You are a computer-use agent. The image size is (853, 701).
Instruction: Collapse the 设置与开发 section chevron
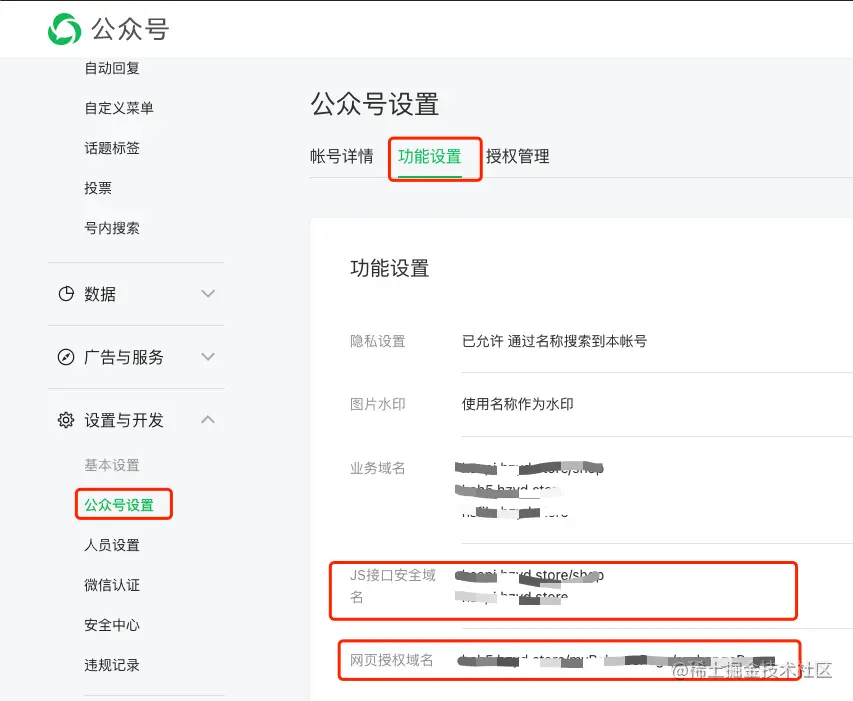[208, 420]
